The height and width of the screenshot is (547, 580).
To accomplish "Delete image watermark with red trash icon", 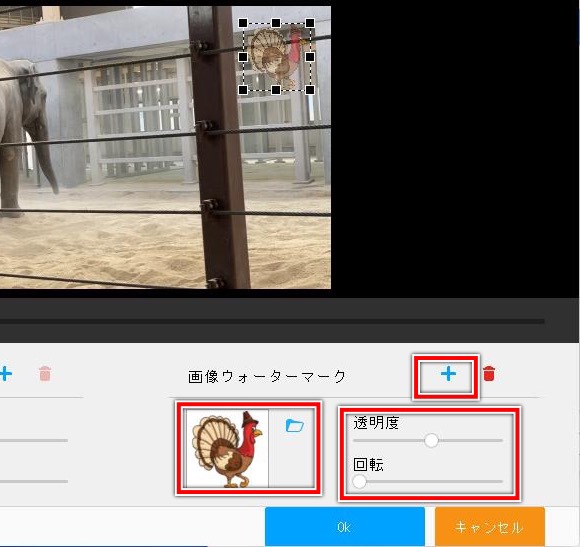I will tap(489, 374).
